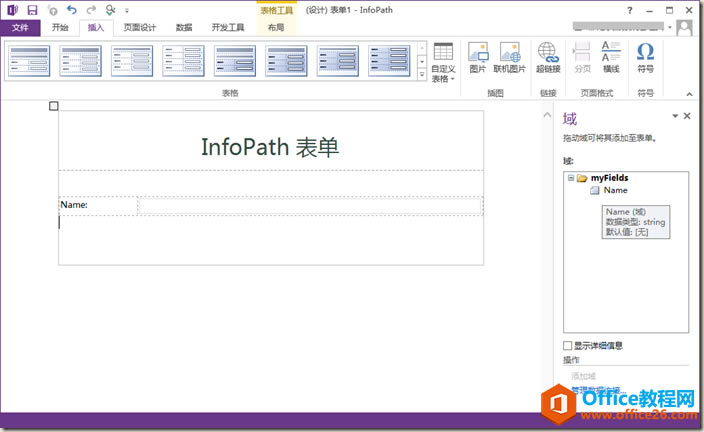
Task: Expand the table gallery more arrow
Action: (422, 75)
